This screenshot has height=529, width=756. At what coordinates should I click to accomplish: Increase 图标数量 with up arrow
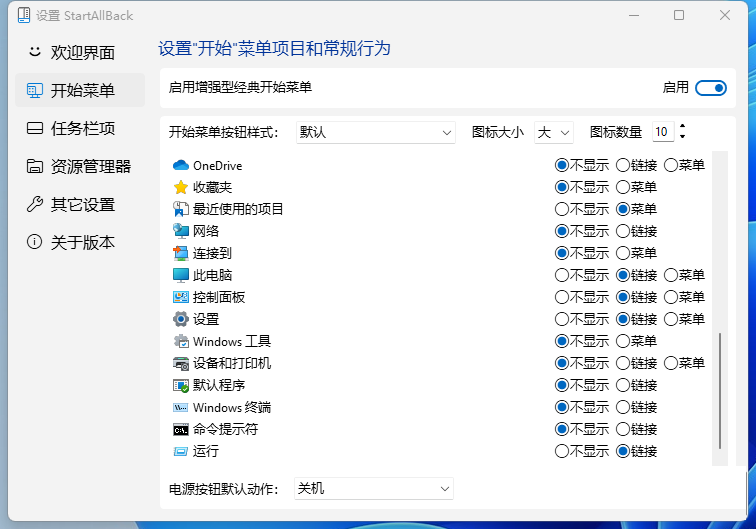coord(682,126)
